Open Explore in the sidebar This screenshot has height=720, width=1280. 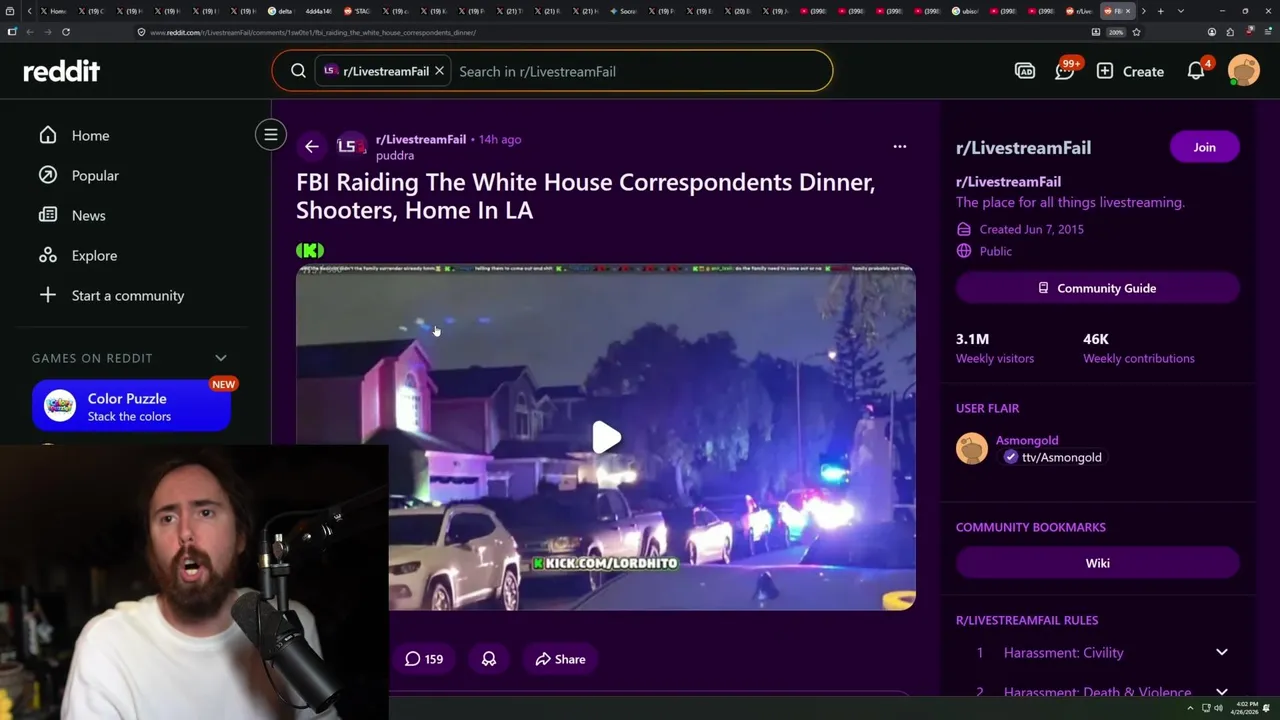point(94,255)
